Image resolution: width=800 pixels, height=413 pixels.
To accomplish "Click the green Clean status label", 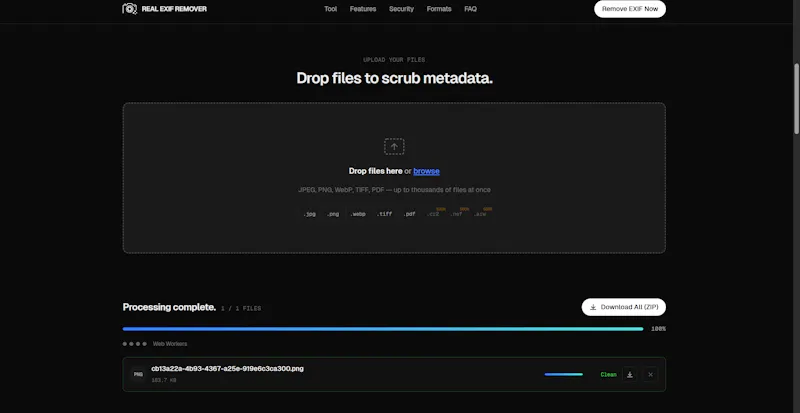I will click(608, 375).
